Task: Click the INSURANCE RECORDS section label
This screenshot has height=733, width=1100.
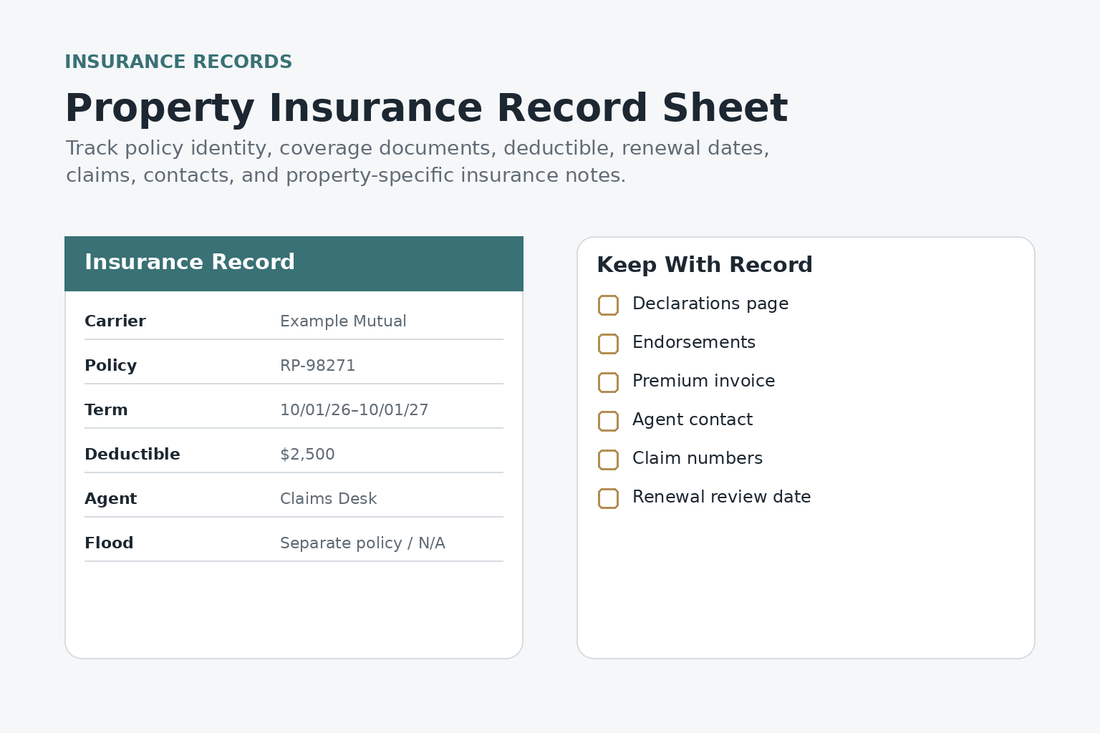Action: click(x=178, y=62)
